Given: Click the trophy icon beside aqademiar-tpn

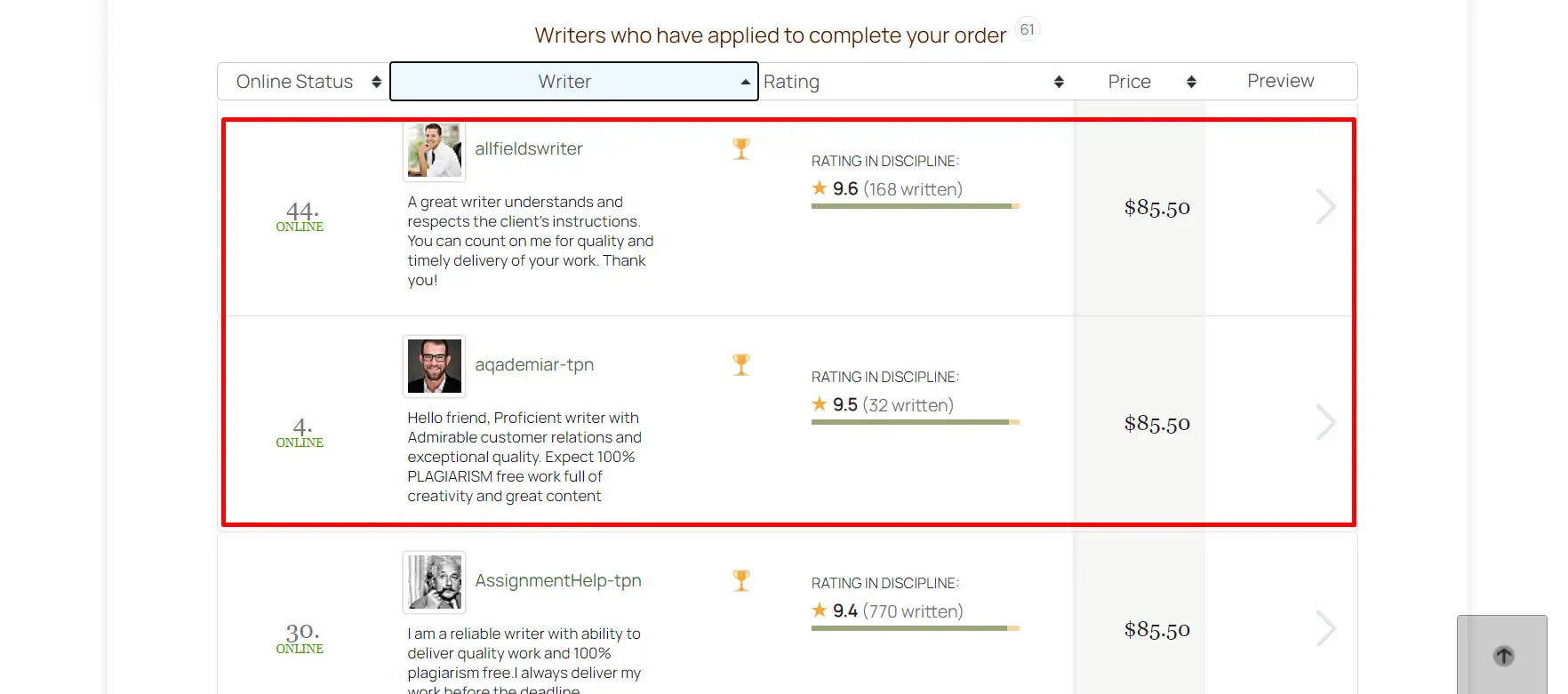Looking at the screenshot, I should pos(740,364).
